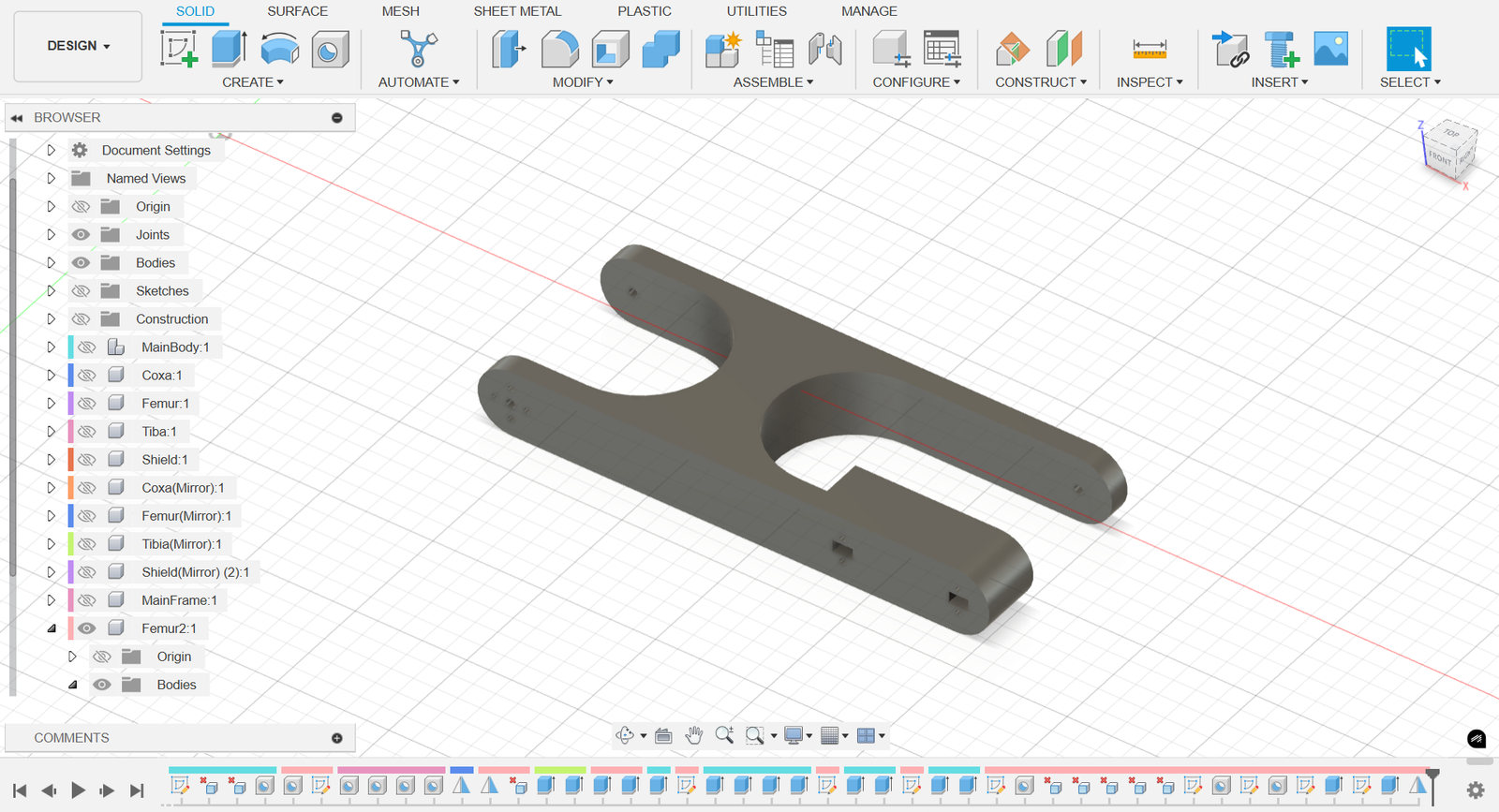Click the Measure tool icon

click(x=1150, y=49)
